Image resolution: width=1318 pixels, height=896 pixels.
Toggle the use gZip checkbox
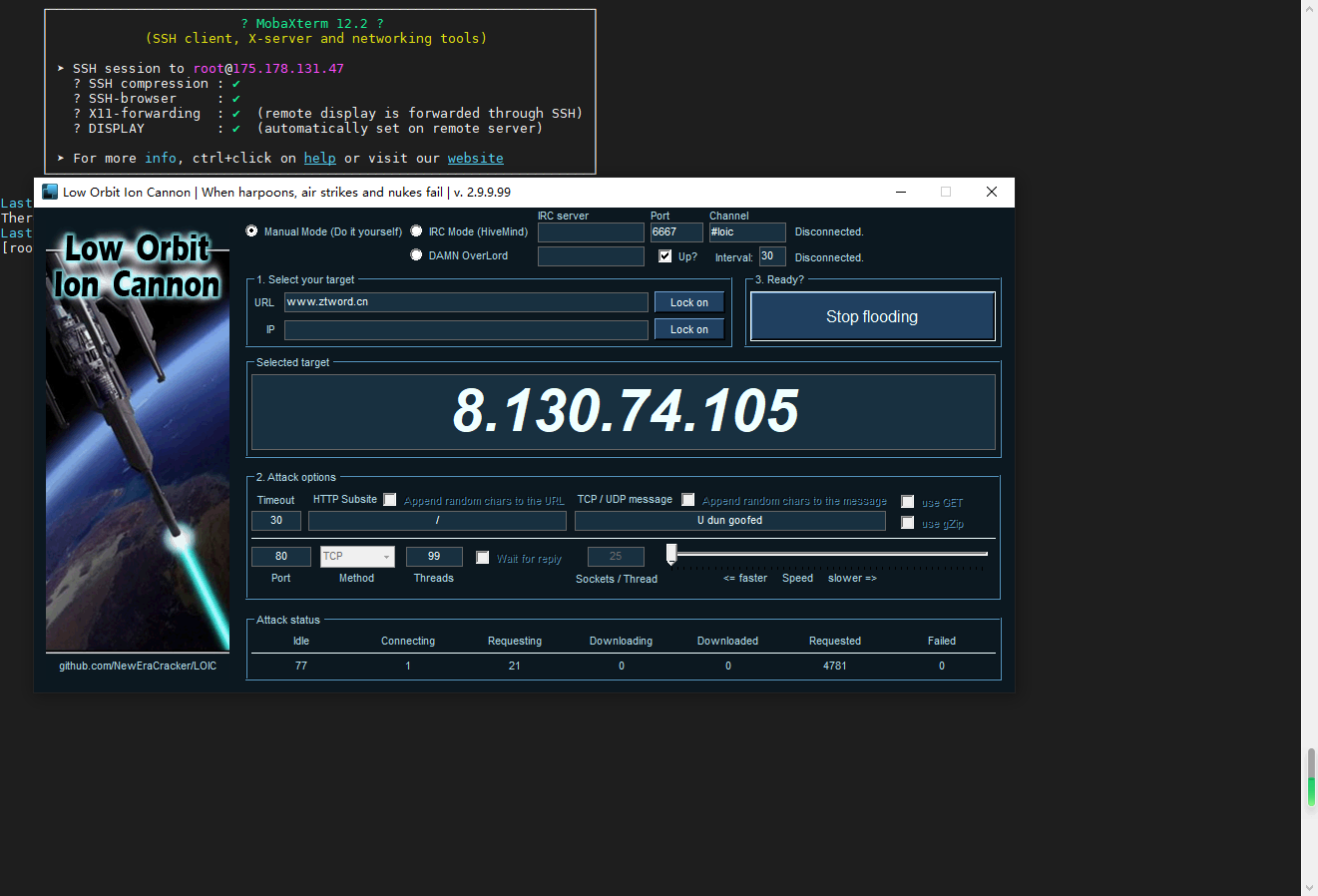[x=908, y=523]
